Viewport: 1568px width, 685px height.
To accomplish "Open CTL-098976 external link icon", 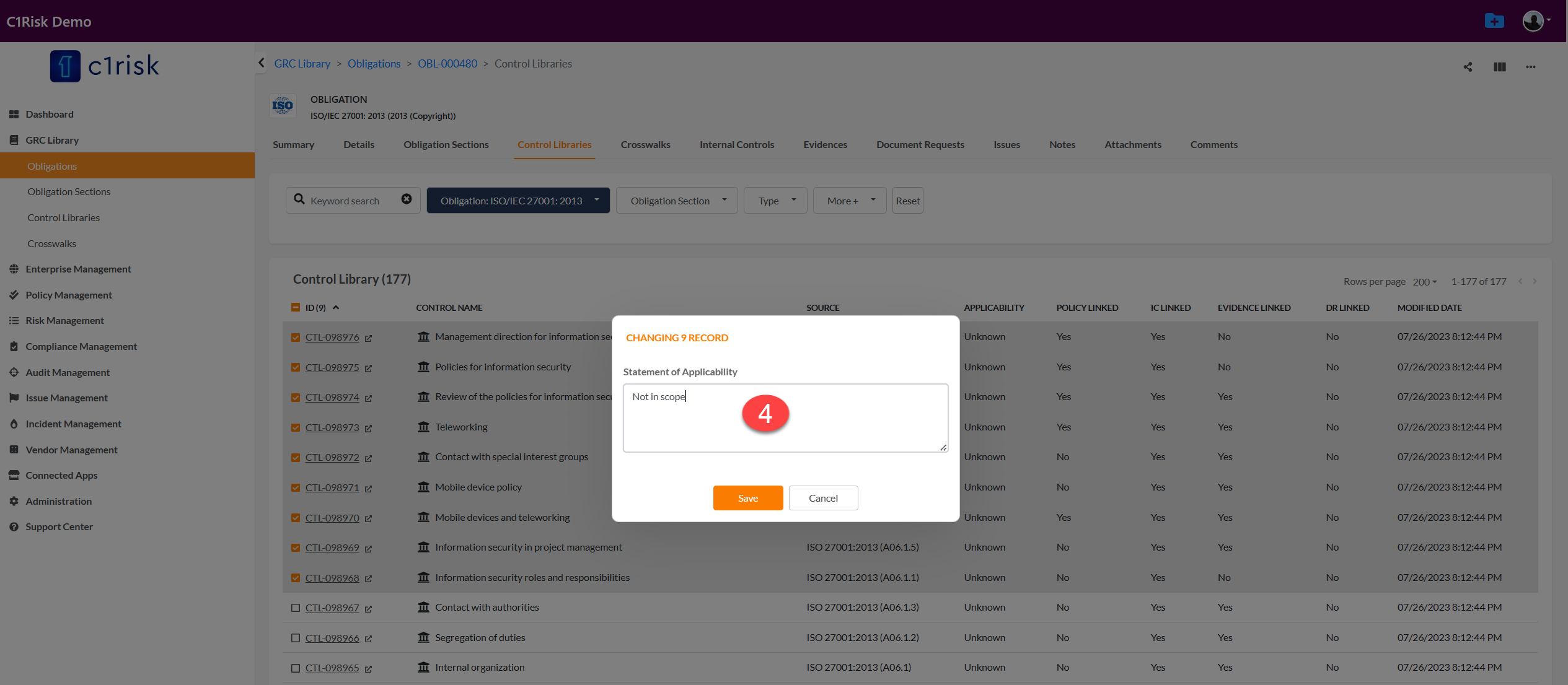I will point(368,338).
